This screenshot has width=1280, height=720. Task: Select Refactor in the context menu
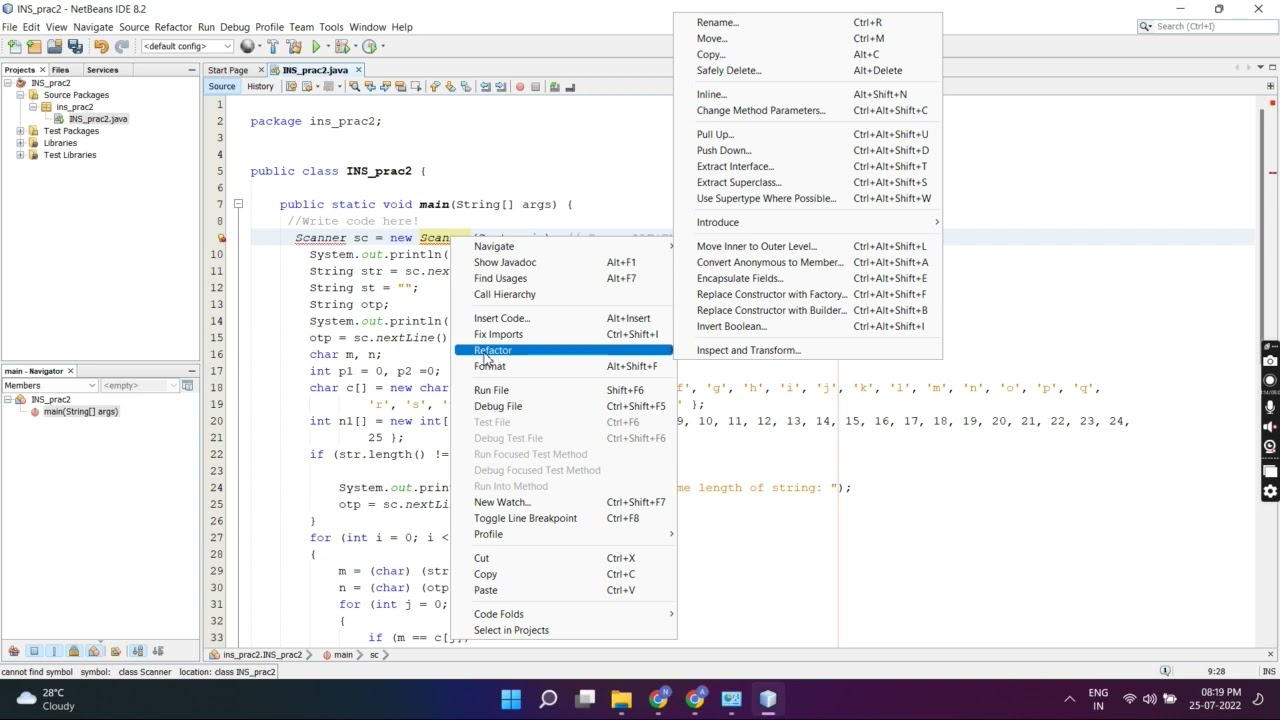click(564, 350)
